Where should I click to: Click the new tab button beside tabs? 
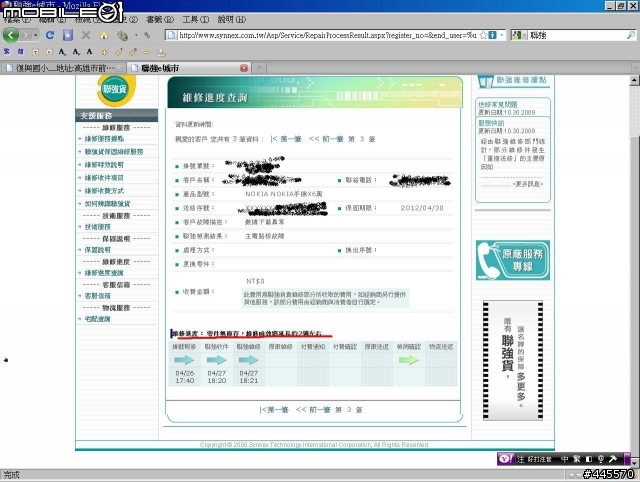[259, 68]
